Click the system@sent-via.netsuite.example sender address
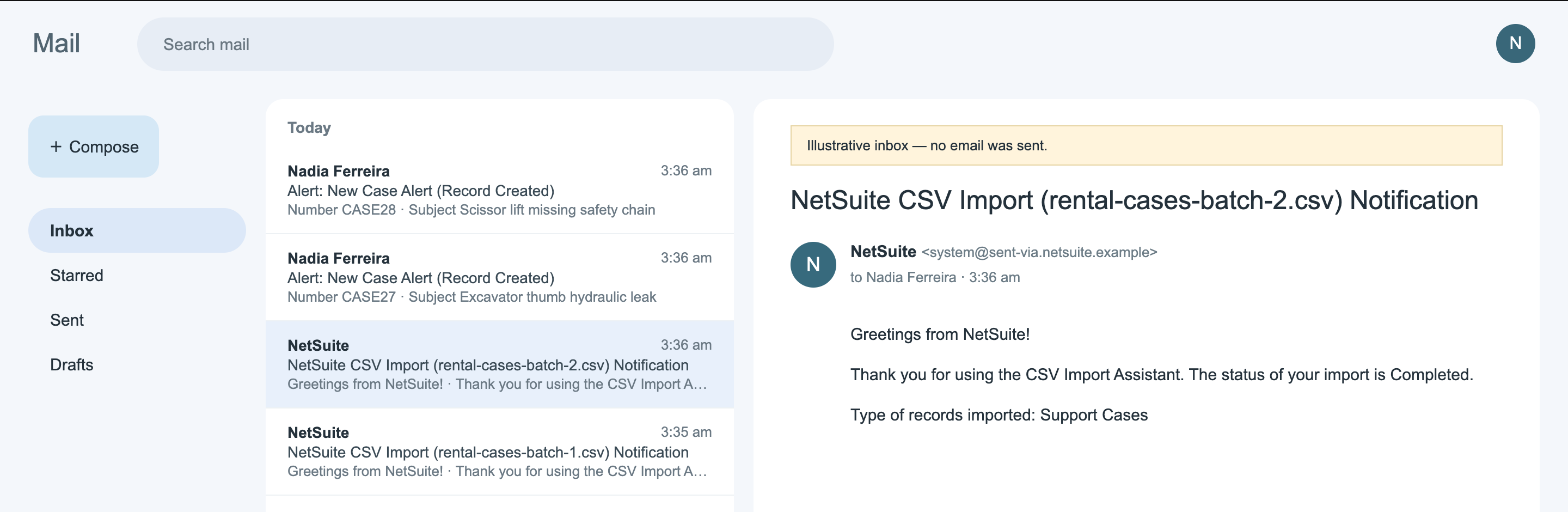Screen dimensions: 1568x512 coord(1039,252)
